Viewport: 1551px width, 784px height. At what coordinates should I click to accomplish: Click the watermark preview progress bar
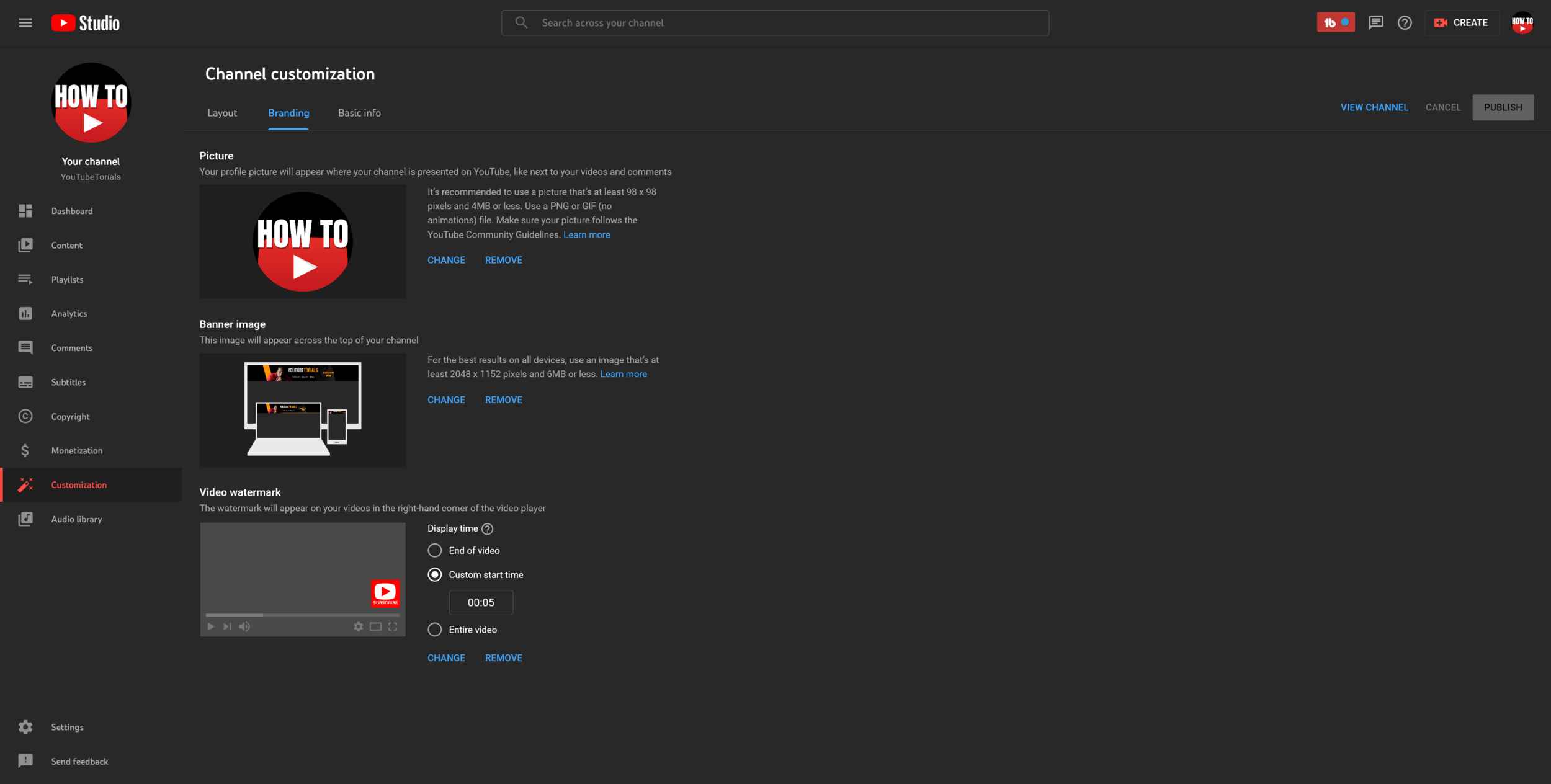tap(302, 615)
